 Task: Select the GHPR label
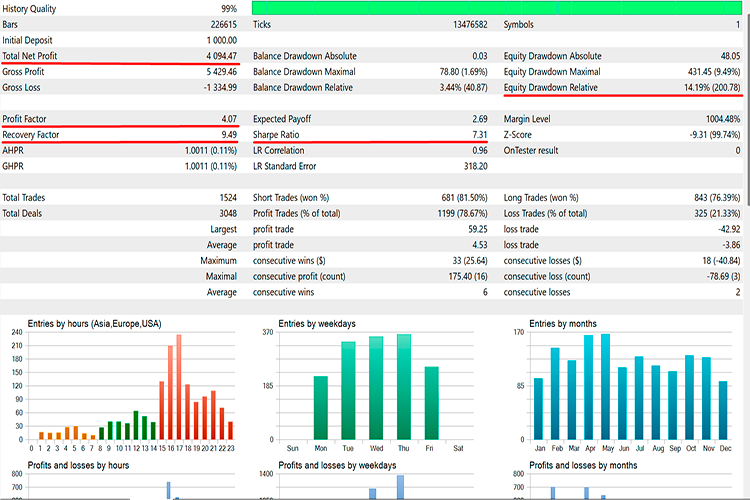(x=13, y=167)
